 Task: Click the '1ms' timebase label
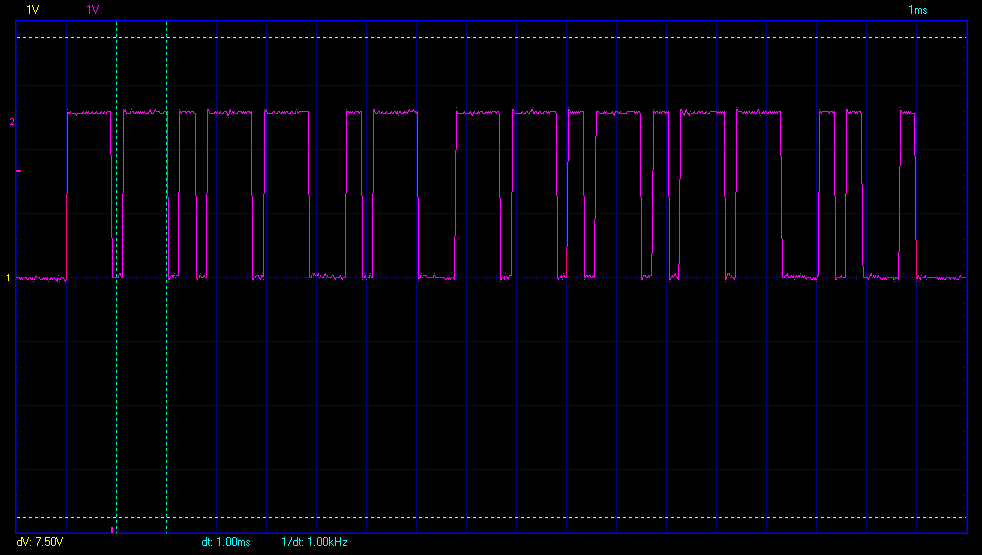click(x=917, y=10)
